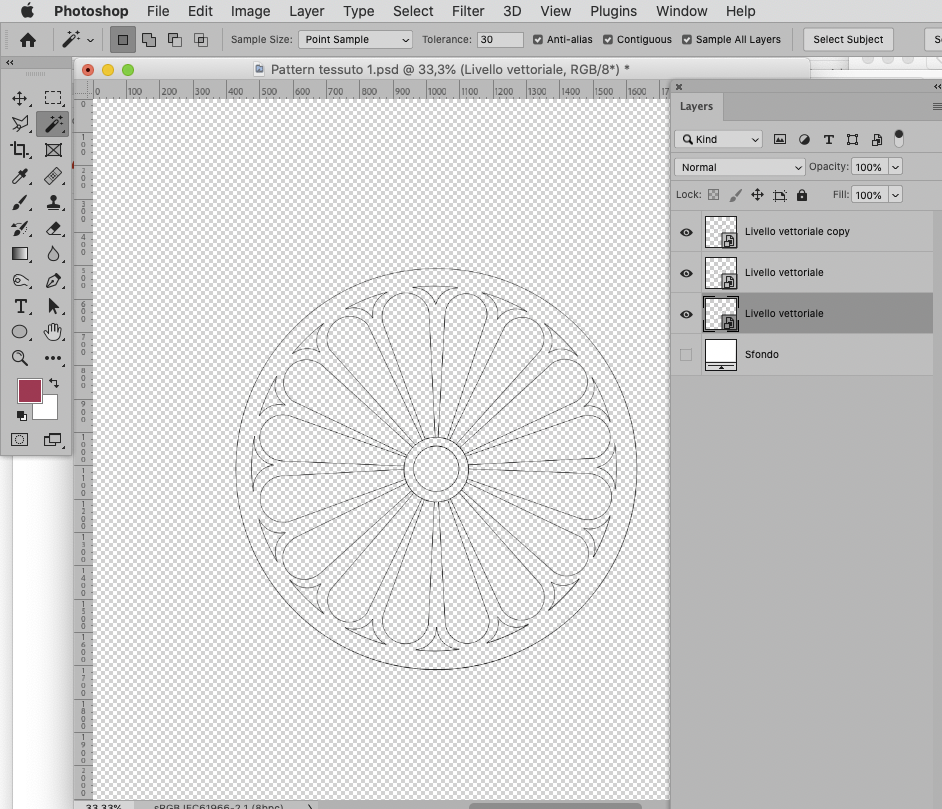Image resolution: width=942 pixels, height=809 pixels.
Task: Select the Move tool
Action: pos(20,98)
